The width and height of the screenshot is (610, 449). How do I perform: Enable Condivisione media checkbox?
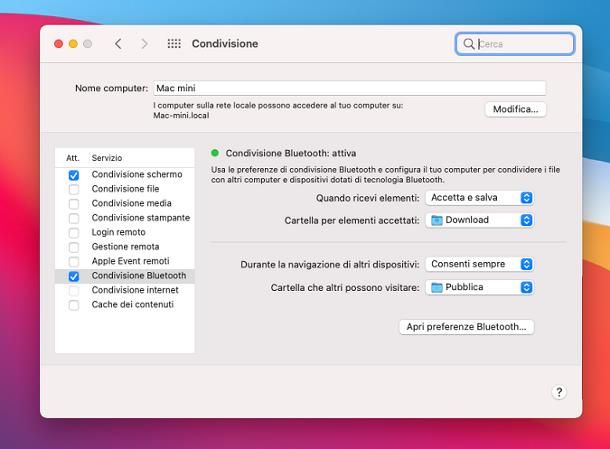tap(74, 203)
